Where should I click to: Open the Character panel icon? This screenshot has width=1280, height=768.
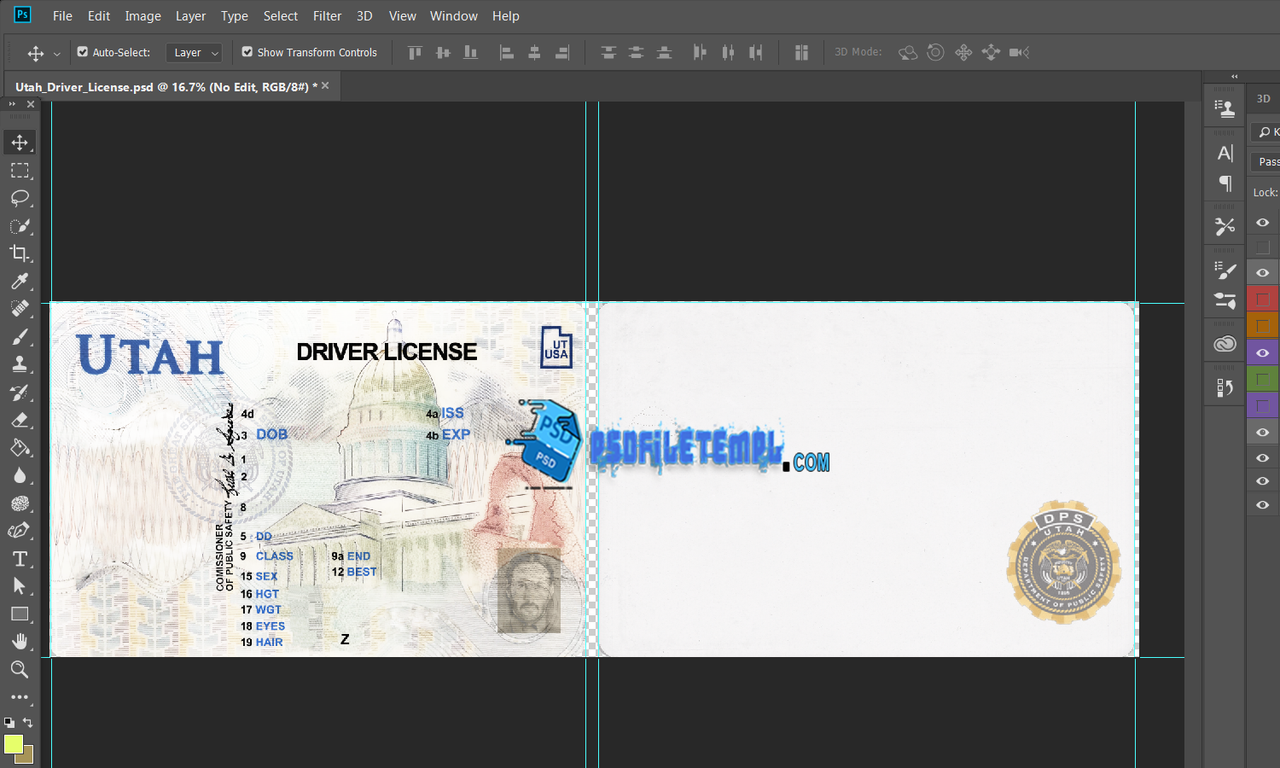click(x=1225, y=153)
